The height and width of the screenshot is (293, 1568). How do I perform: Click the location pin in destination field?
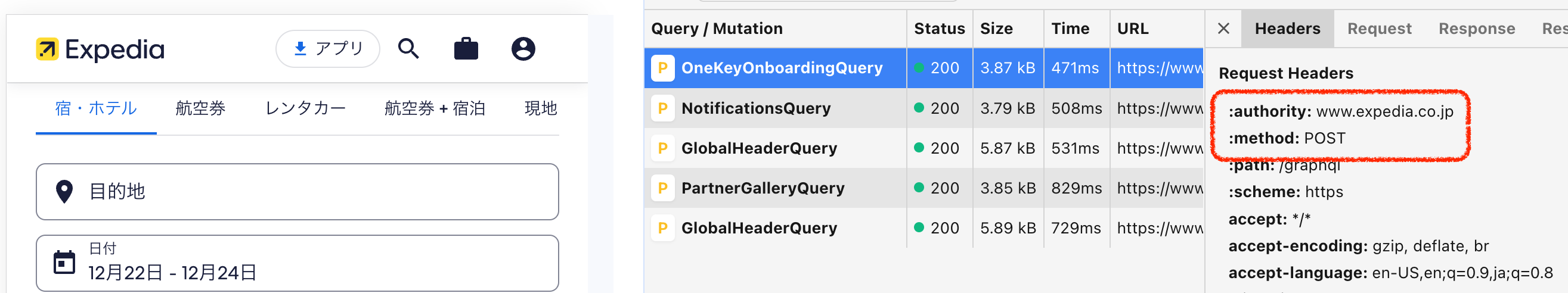pyautogui.click(x=64, y=192)
